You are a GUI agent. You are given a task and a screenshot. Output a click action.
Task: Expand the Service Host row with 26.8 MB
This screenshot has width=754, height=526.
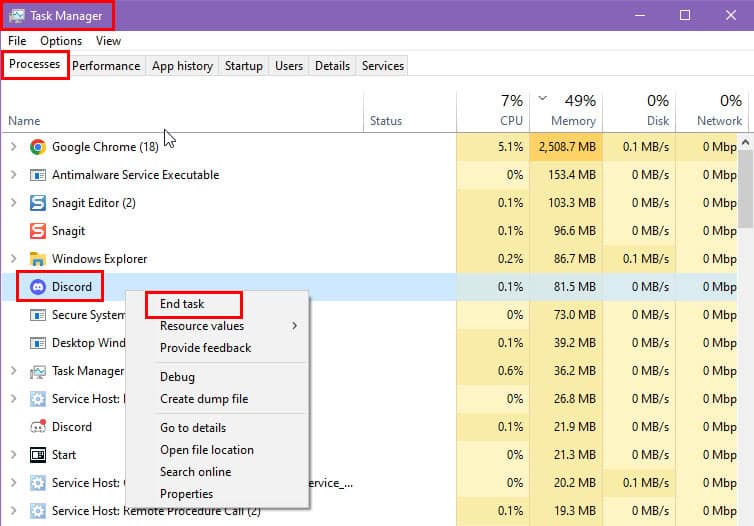coord(13,399)
